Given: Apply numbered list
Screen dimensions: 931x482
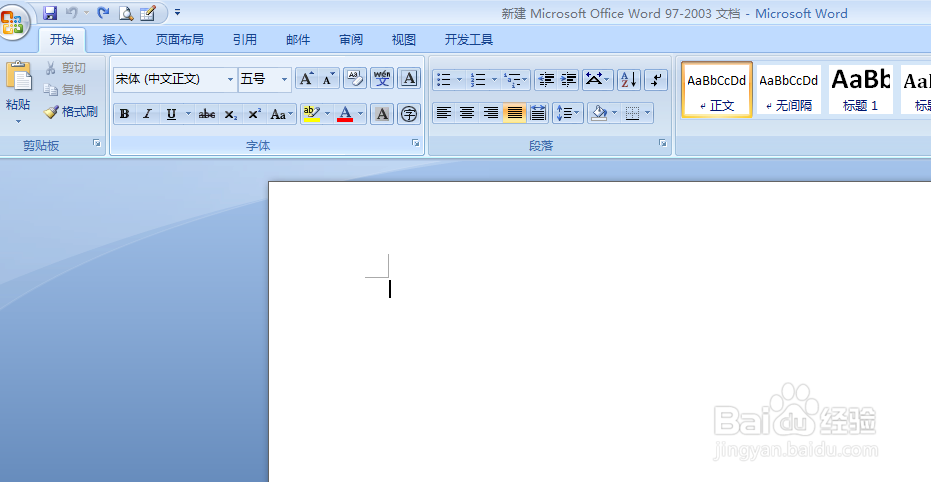Looking at the screenshot, I should [478, 80].
